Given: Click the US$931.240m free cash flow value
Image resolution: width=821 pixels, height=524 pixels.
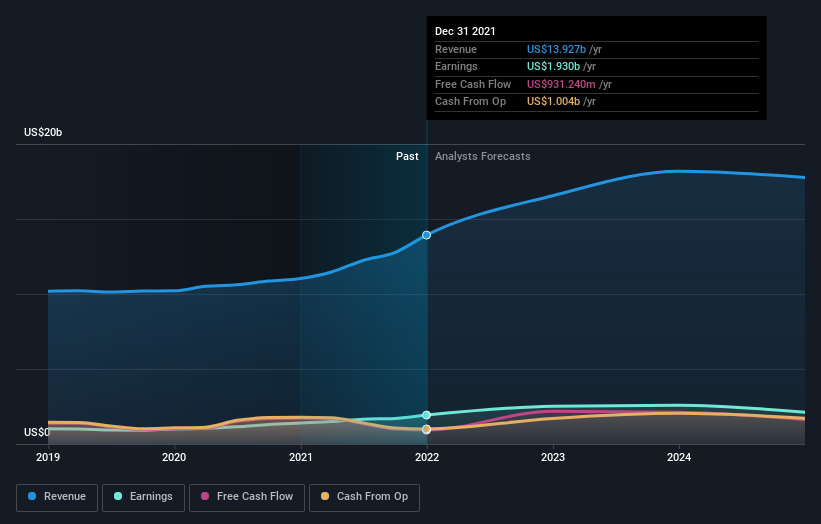Looking at the screenshot, I should [561, 84].
